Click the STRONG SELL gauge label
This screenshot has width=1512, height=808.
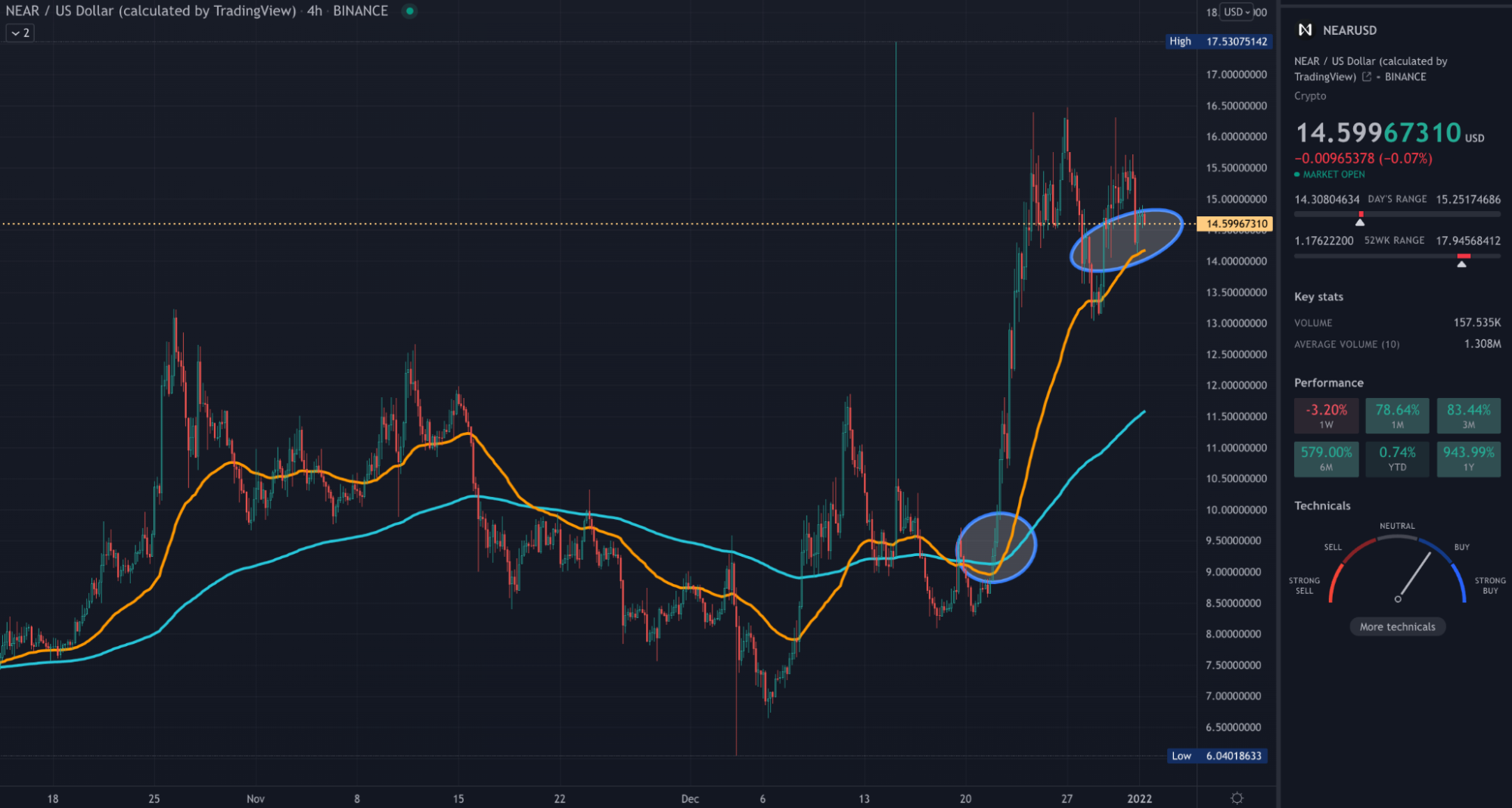click(x=1304, y=586)
